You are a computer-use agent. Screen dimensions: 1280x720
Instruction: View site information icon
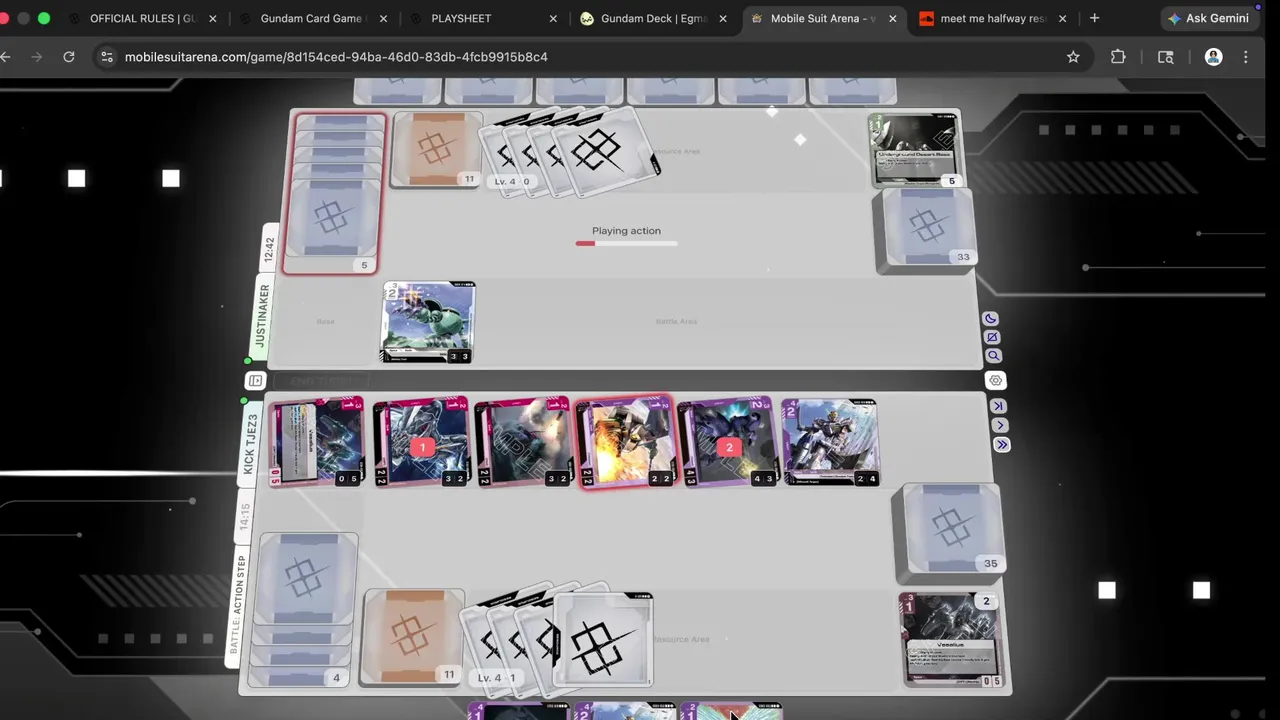[107, 57]
